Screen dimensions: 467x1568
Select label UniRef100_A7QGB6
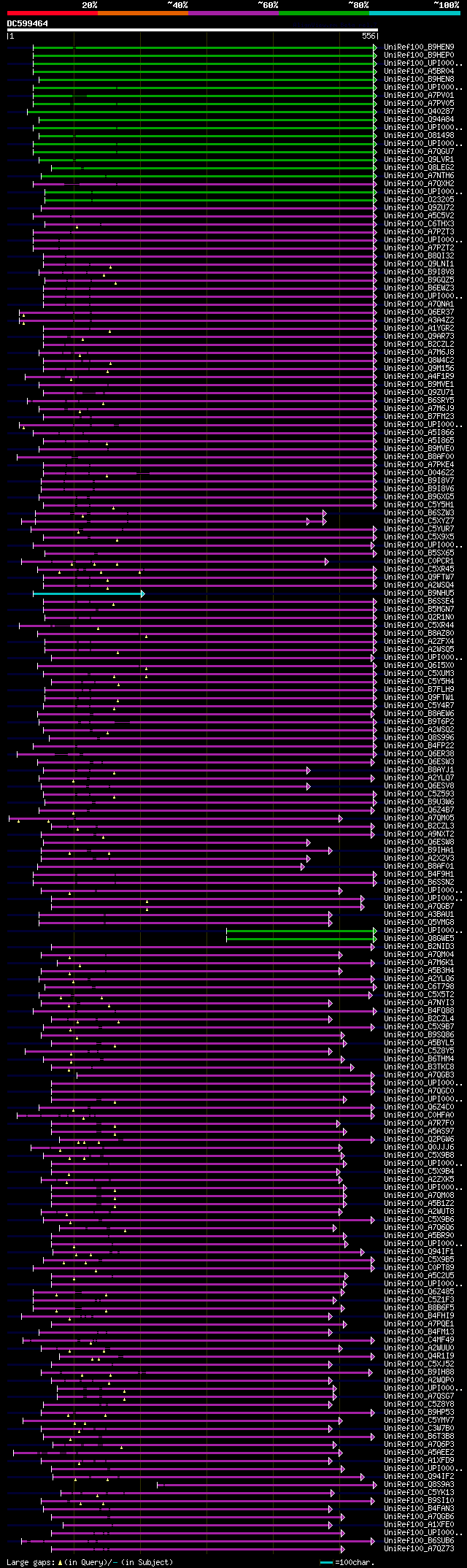tap(419, 1517)
